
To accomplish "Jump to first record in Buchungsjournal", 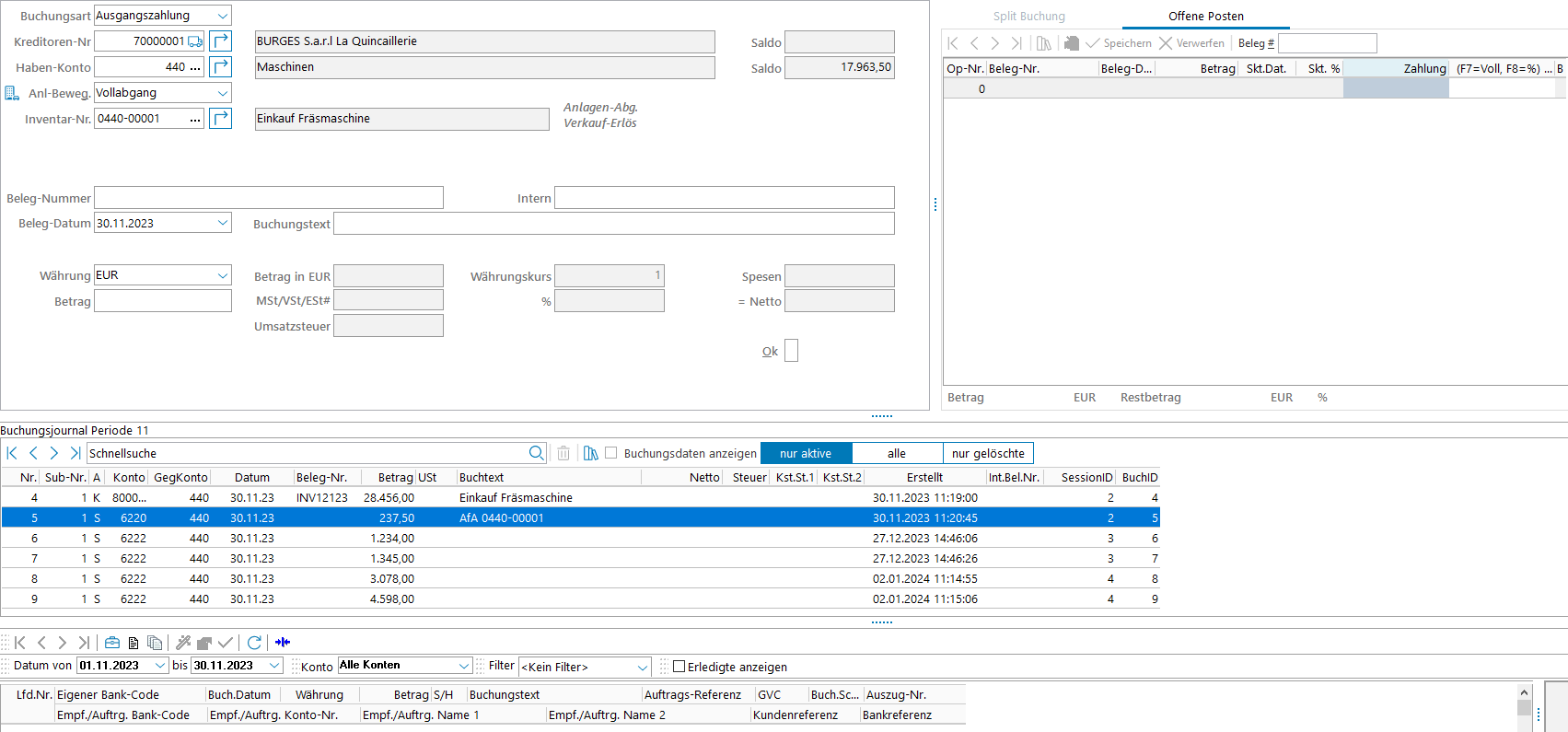I will click(x=12, y=453).
